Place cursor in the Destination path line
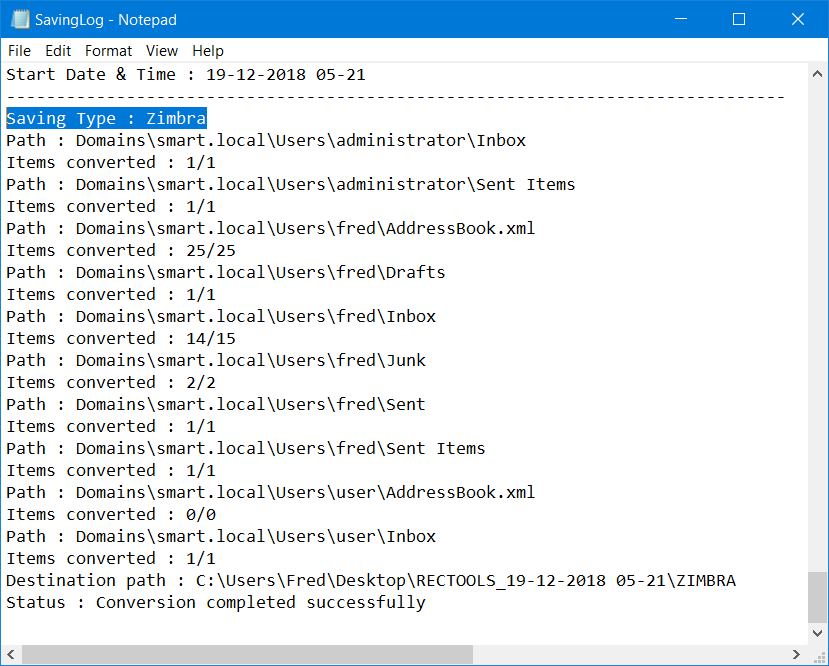Viewport: 829px width, 666px height. point(371,580)
